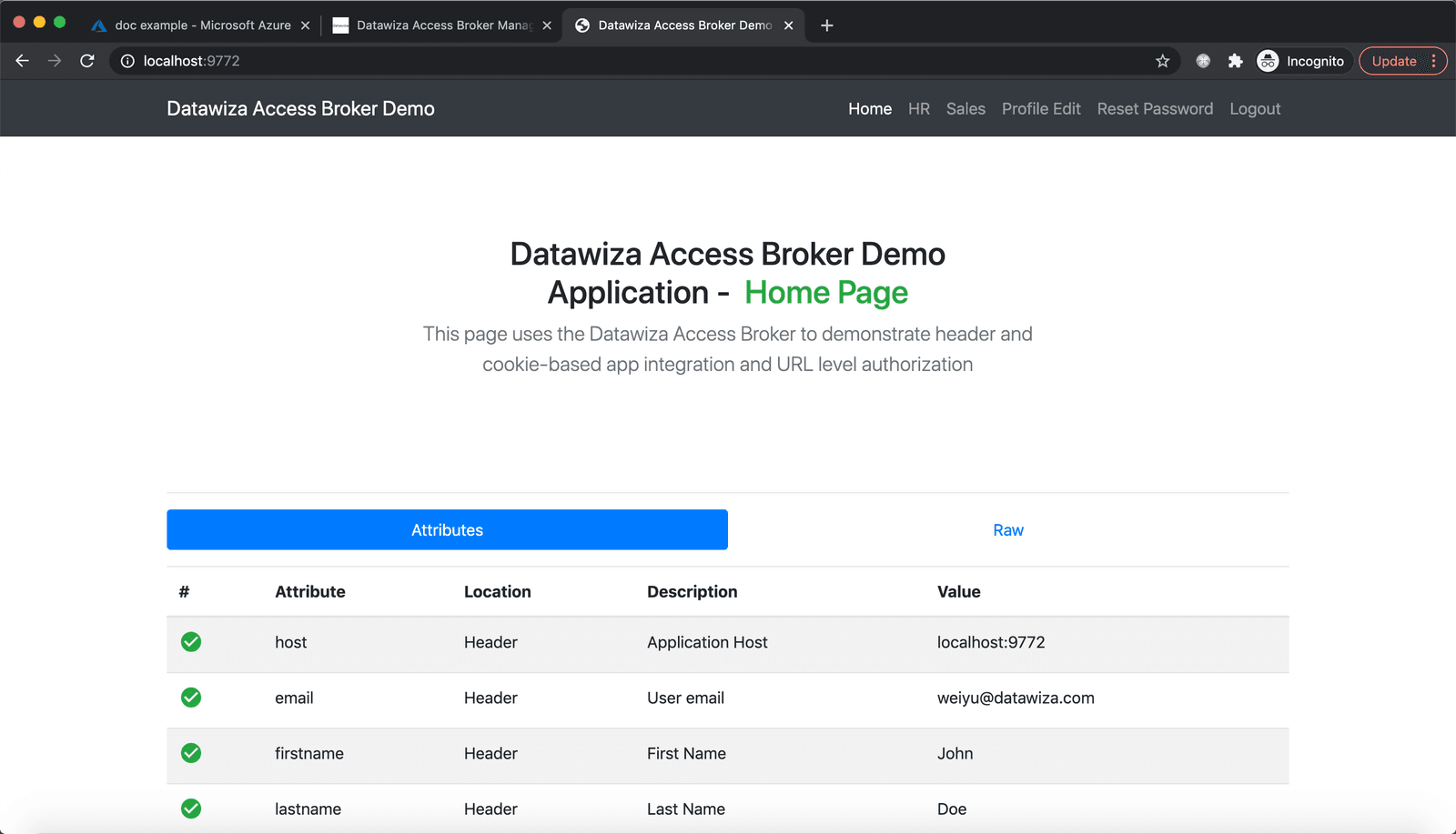Screen dimensions: 1456x834
Task: Close the Datawiza Access Broker Management tab
Action: 547,25
